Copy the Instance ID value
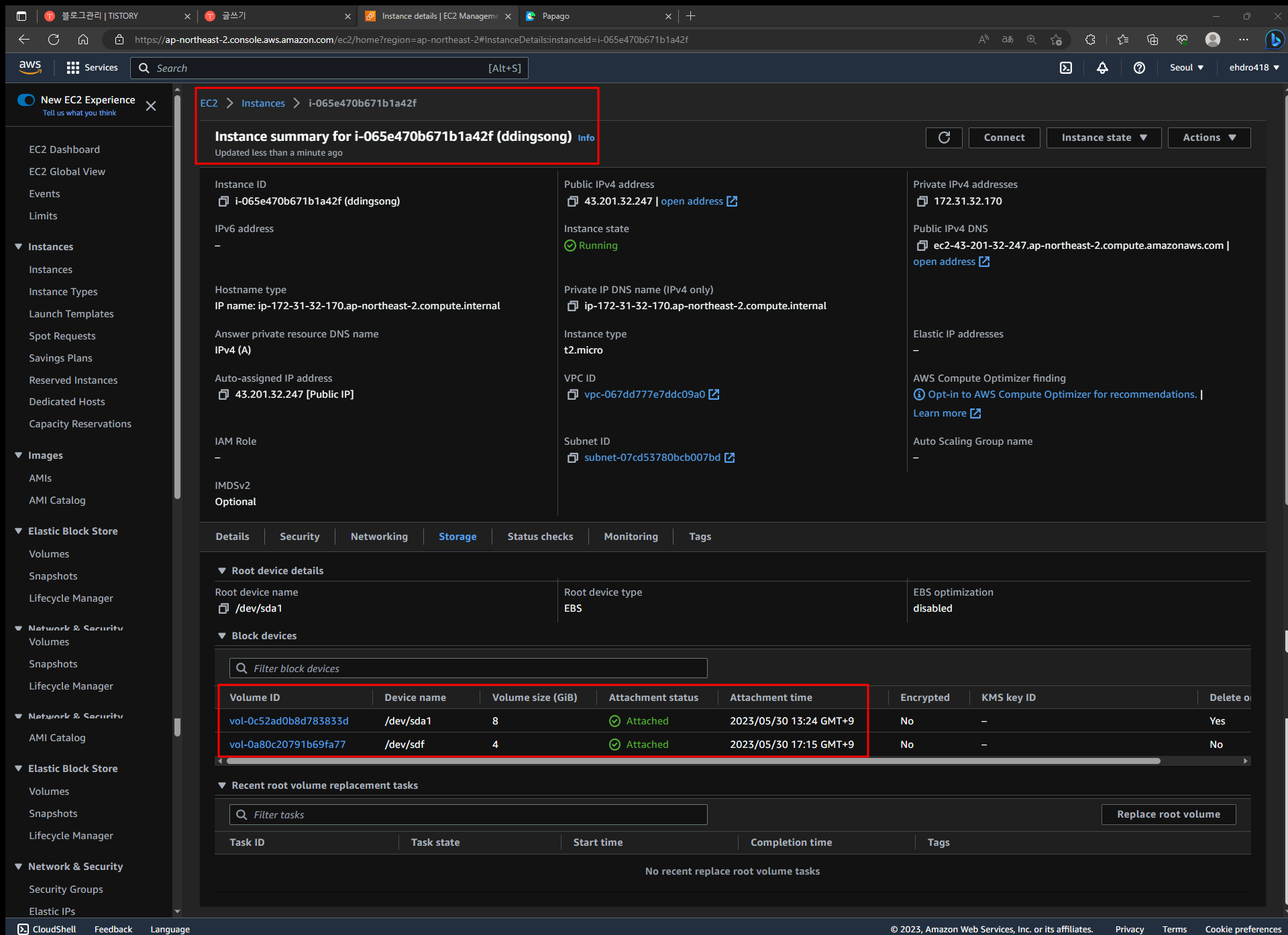The width and height of the screenshot is (1288, 935). click(x=223, y=201)
